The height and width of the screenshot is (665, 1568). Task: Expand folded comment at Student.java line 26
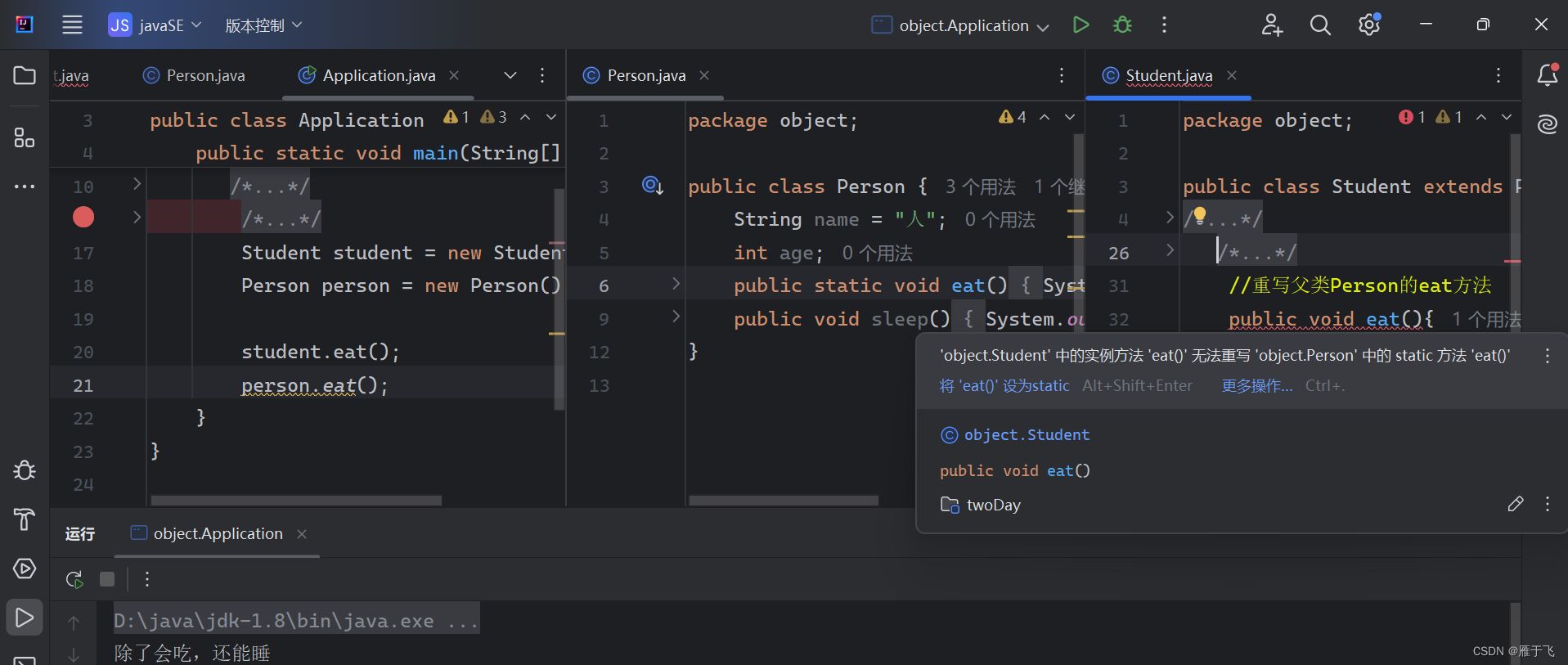(x=1170, y=249)
